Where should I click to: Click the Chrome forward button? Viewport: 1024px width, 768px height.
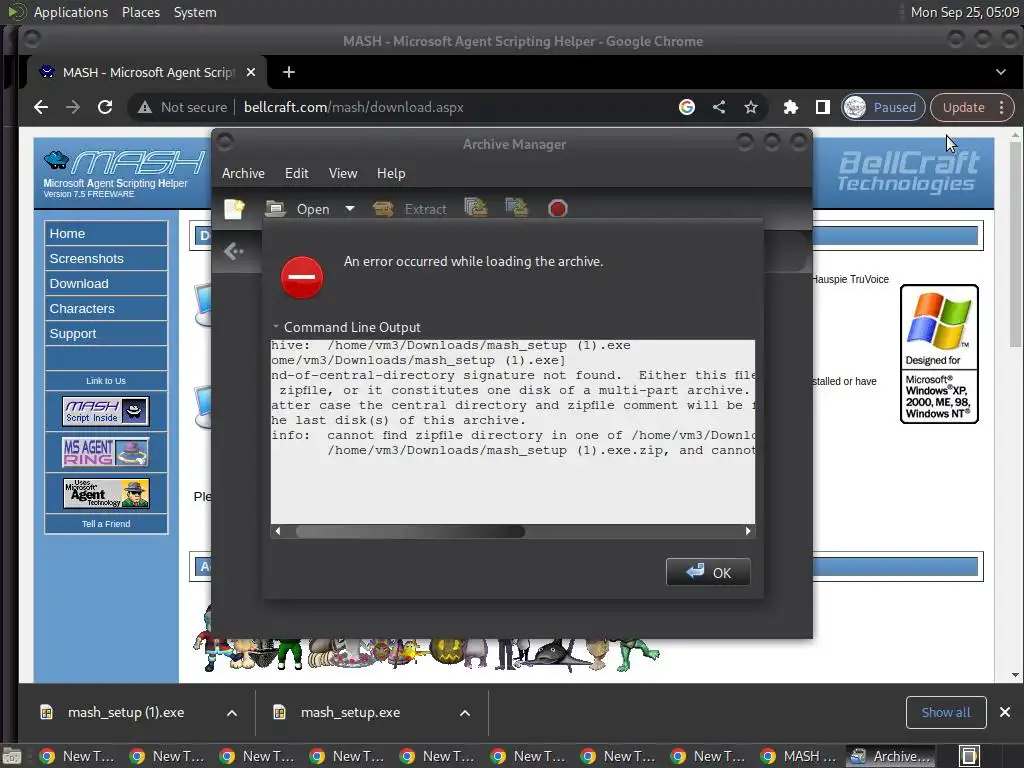click(x=72, y=107)
